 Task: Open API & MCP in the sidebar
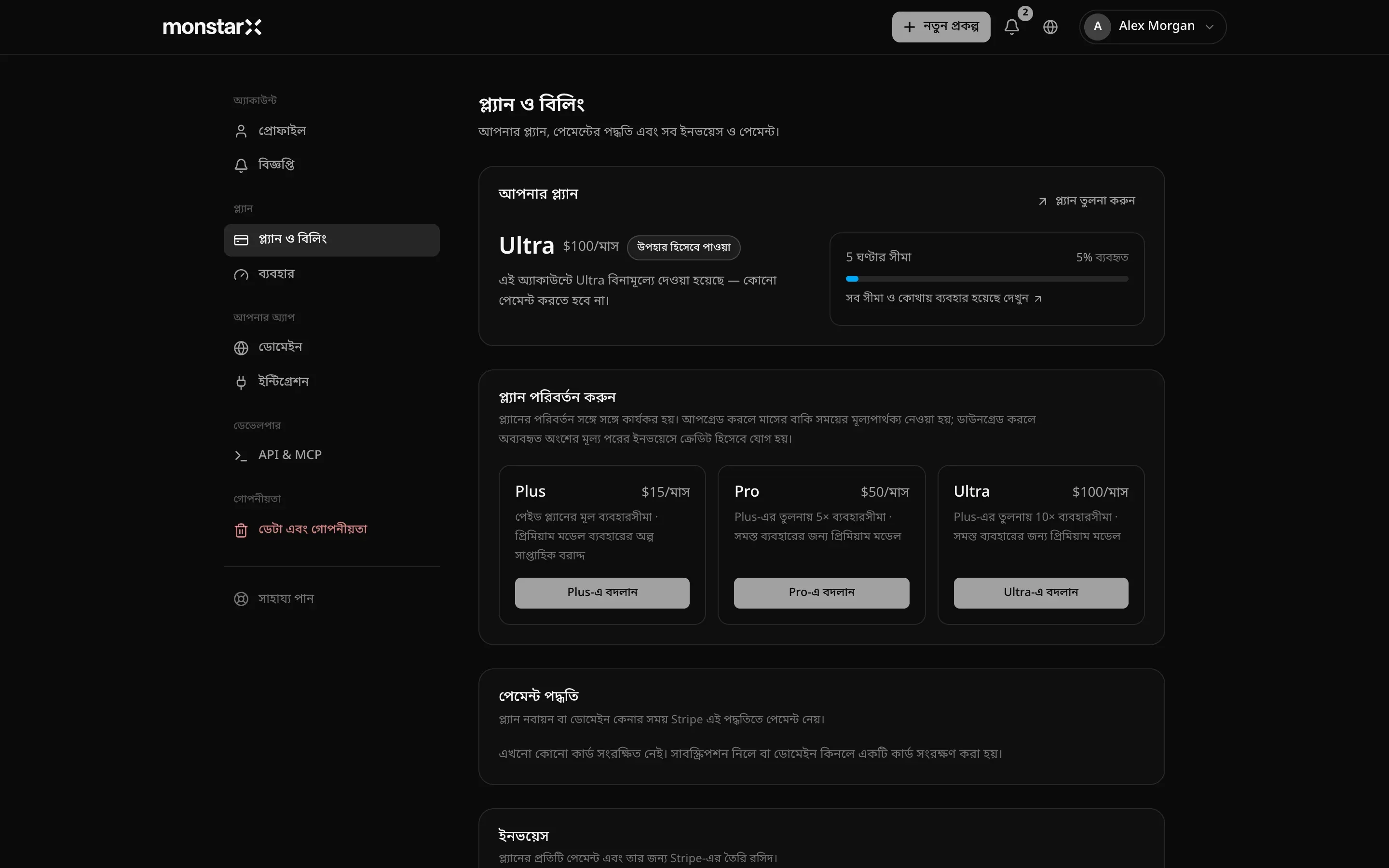tap(332, 456)
